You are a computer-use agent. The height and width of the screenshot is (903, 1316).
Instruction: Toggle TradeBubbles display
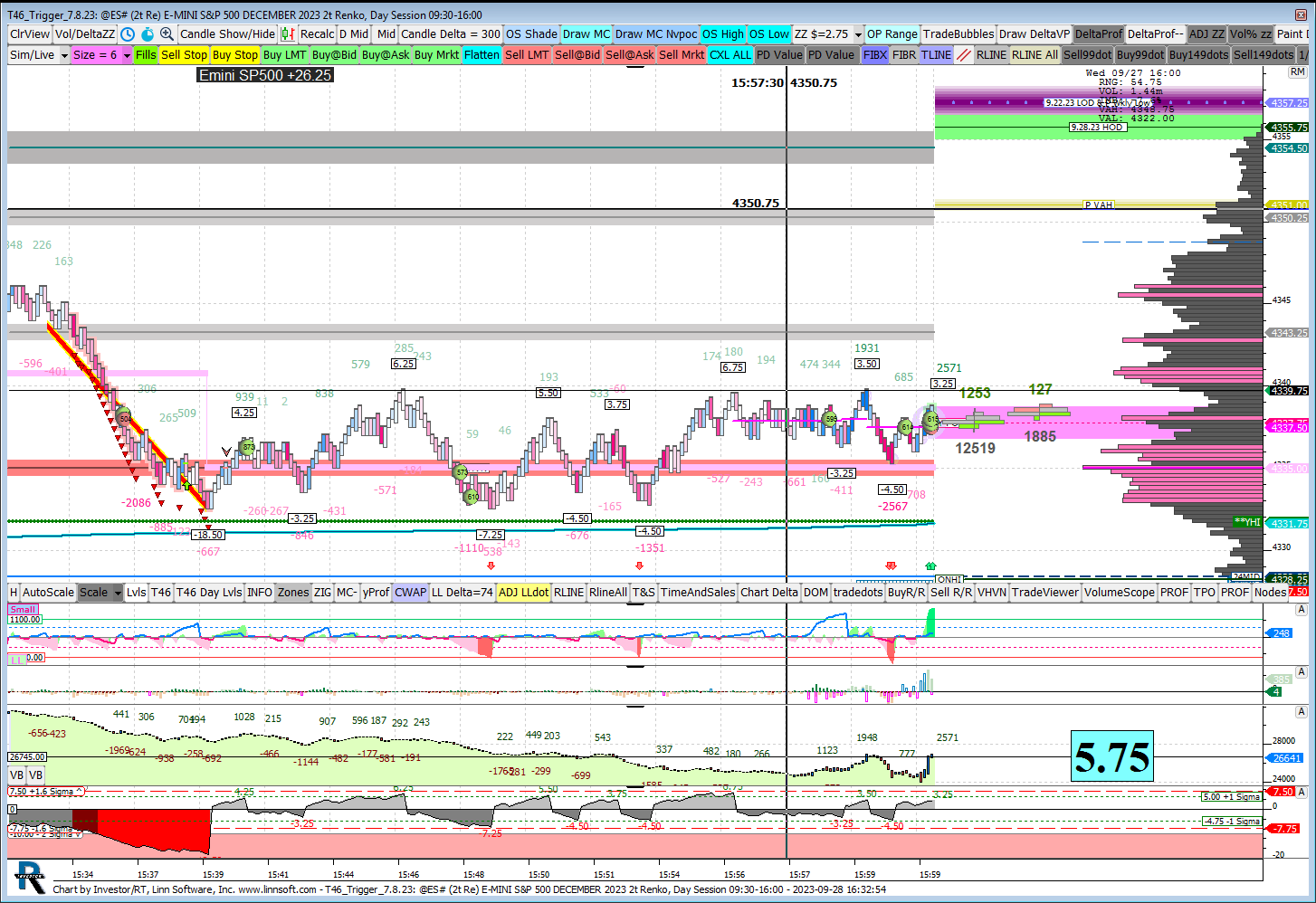tap(958, 33)
